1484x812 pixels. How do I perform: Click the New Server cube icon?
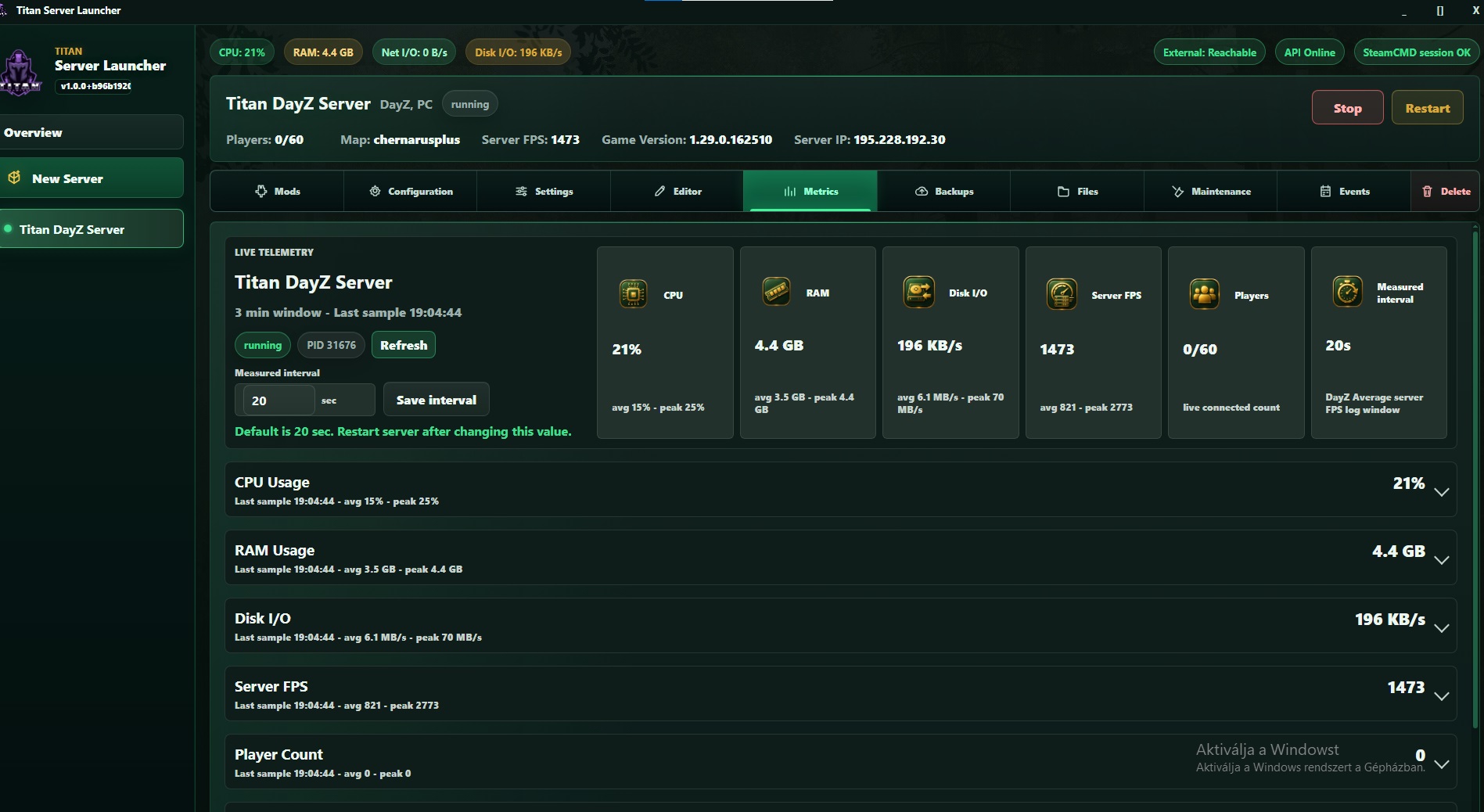pyautogui.click(x=14, y=178)
